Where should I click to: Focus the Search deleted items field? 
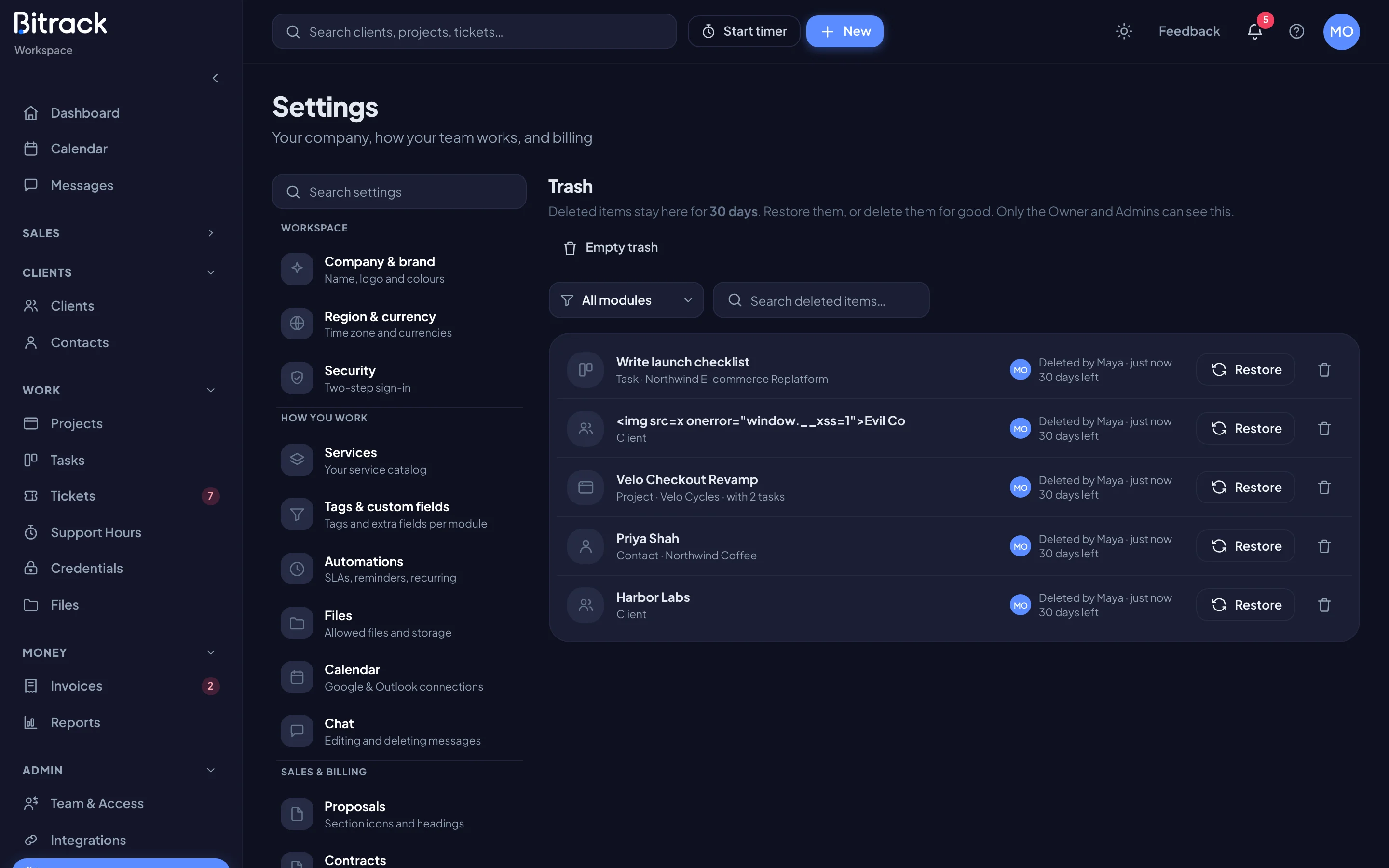click(x=821, y=300)
